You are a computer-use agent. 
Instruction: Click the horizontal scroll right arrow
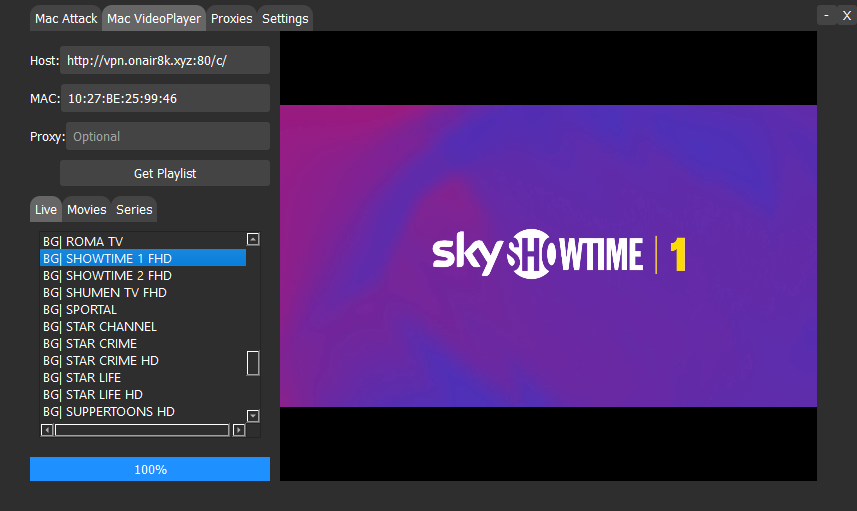(x=239, y=430)
